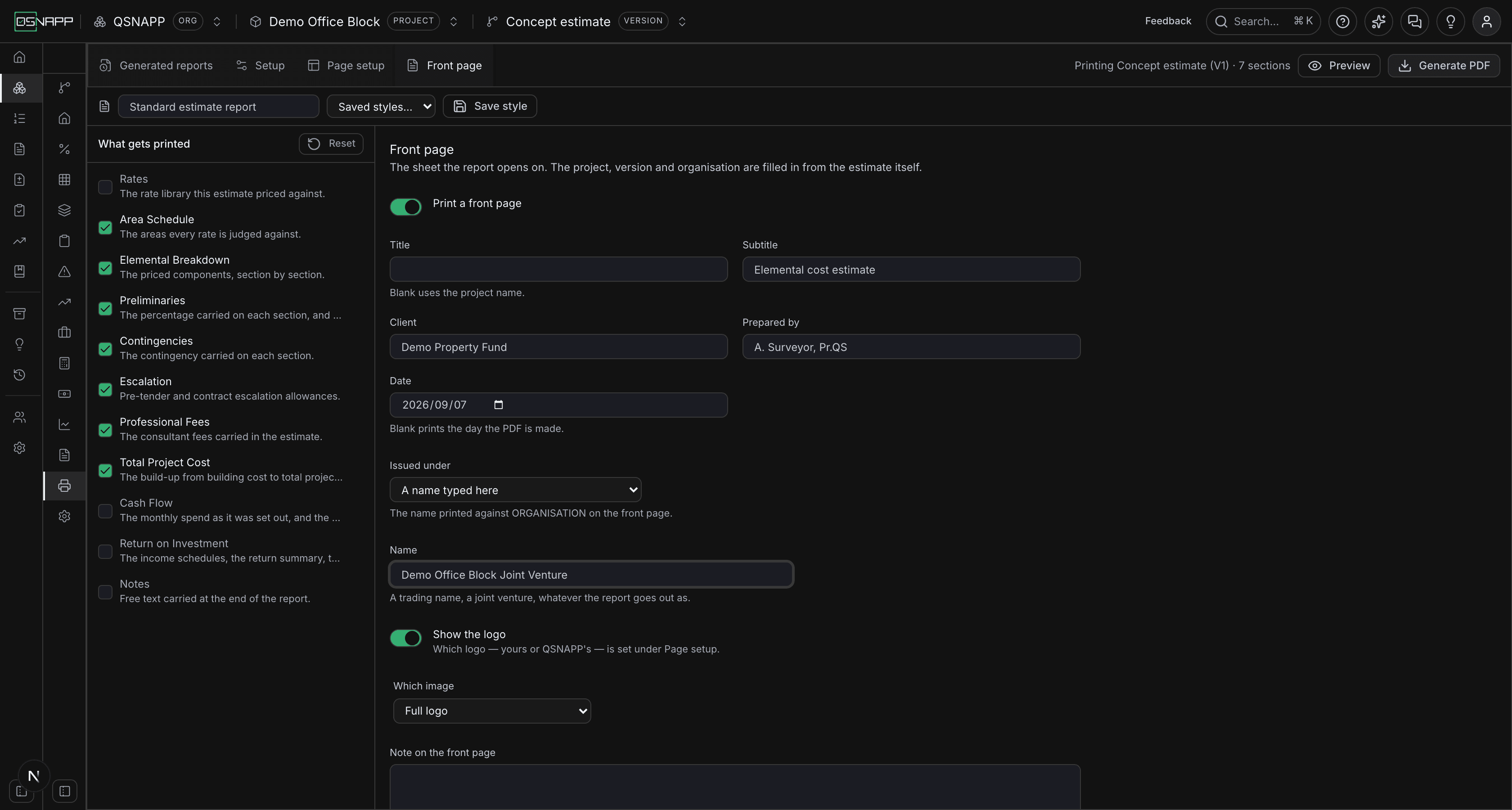Expand the Issued under dropdown

click(515, 490)
